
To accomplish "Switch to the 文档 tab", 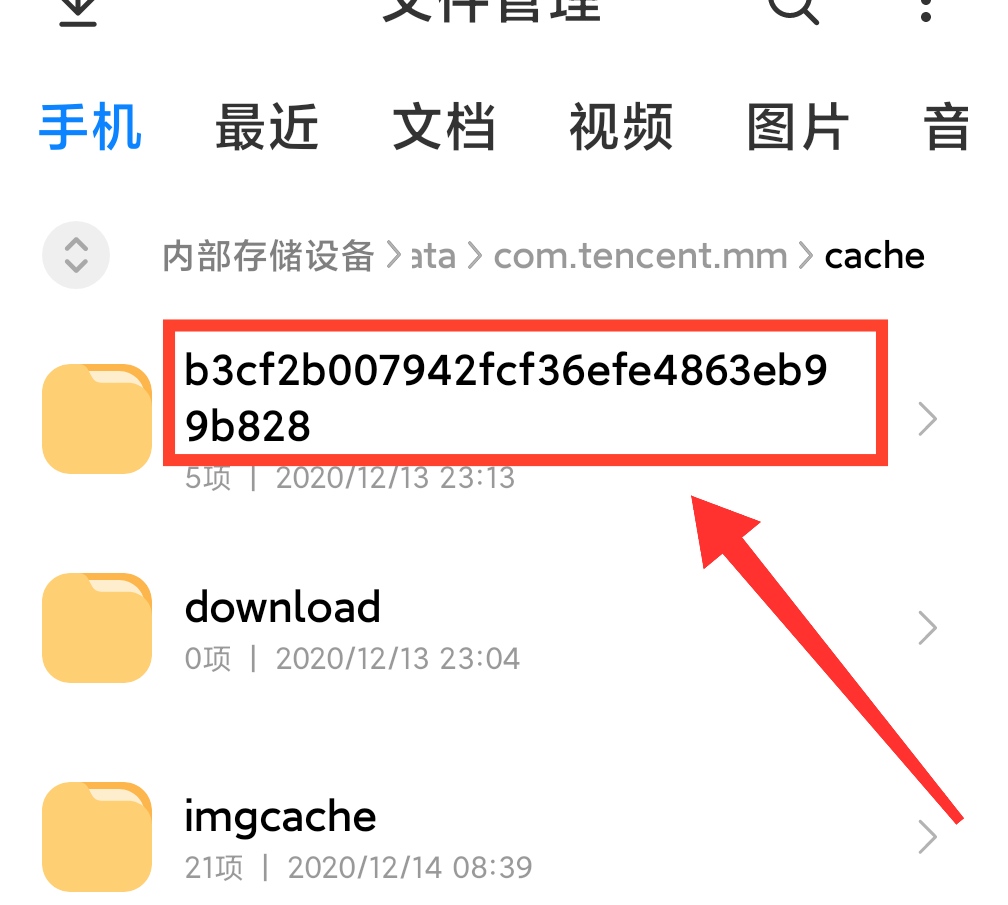I will tap(444, 127).
